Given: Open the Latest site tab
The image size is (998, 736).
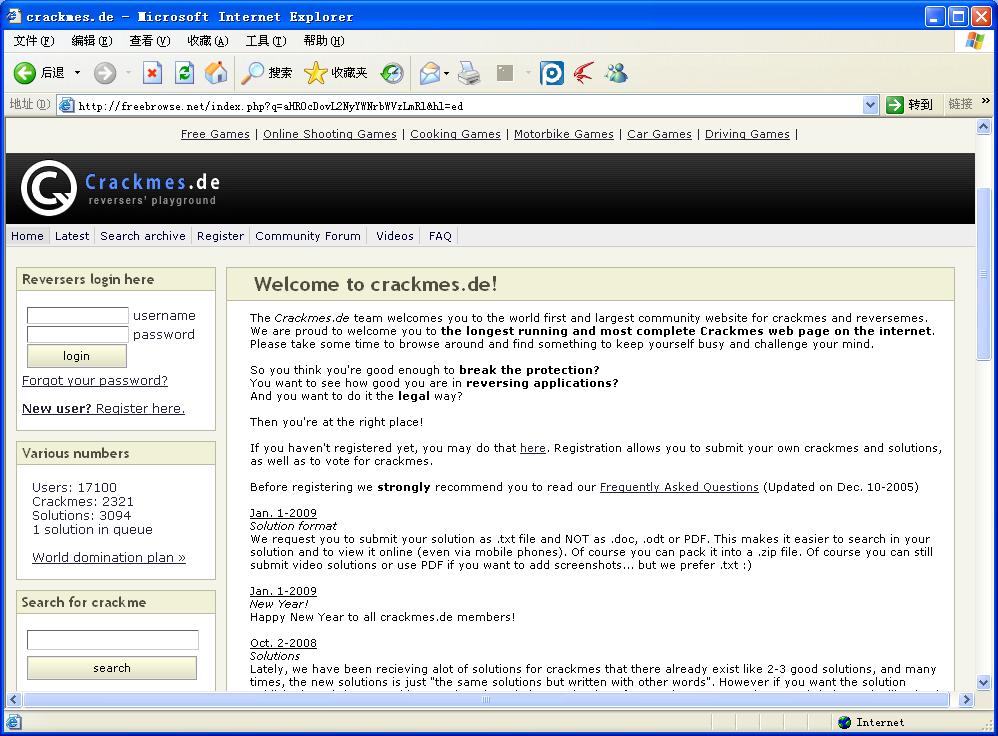Looking at the screenshot, I should click(72, 236).
